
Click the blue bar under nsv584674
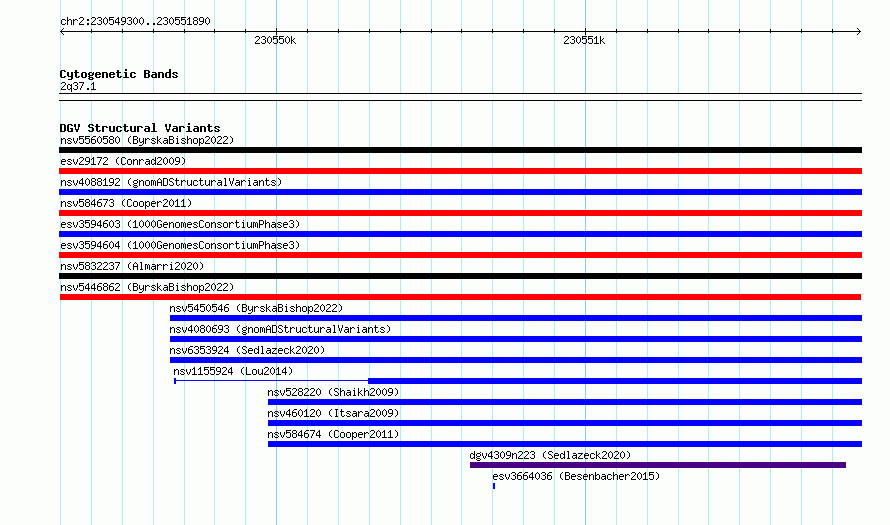coord(565,444)
